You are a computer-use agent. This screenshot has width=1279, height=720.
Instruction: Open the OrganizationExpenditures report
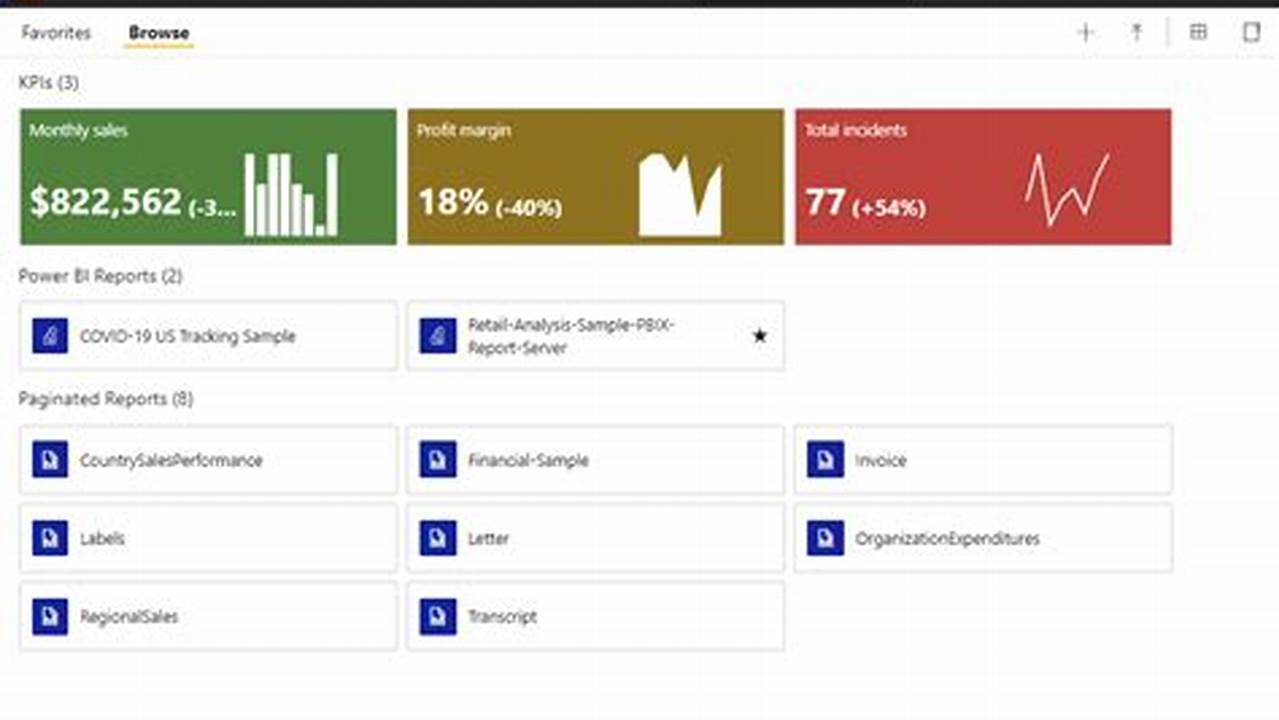946,538
